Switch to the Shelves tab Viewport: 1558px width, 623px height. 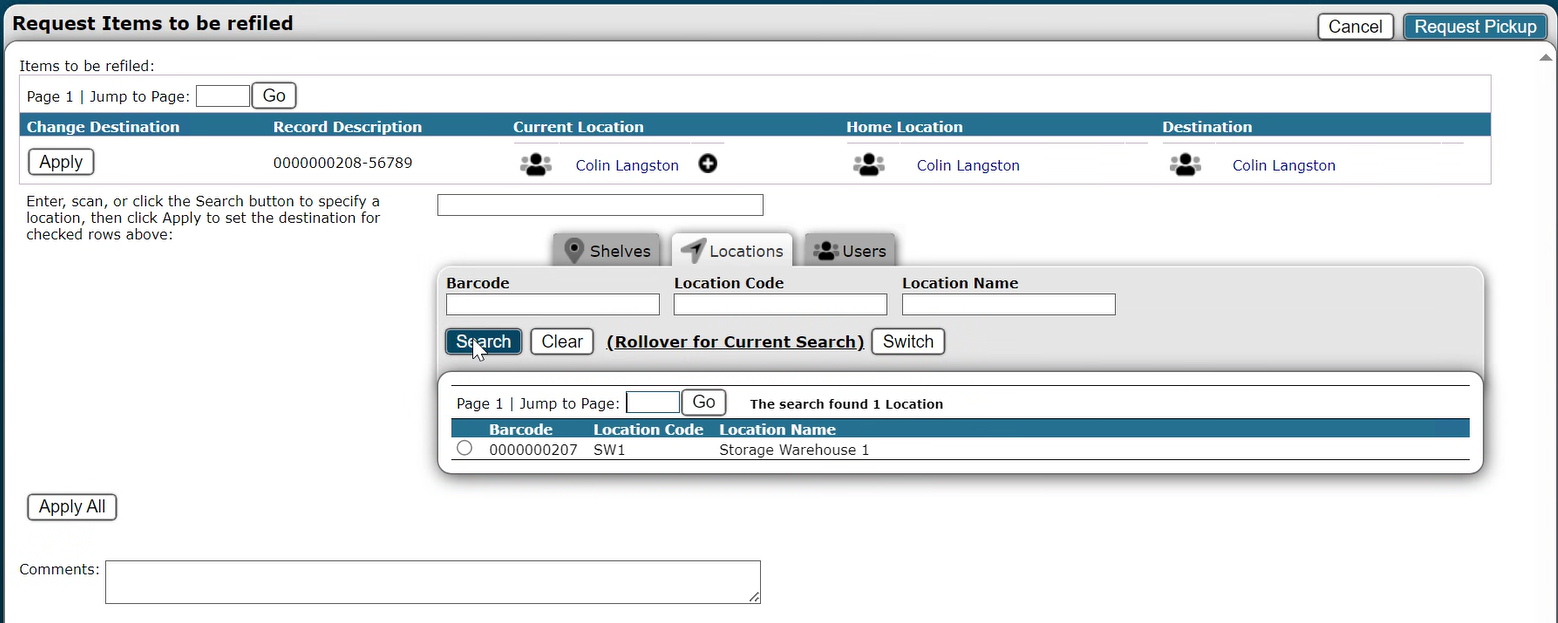point(608,251)
